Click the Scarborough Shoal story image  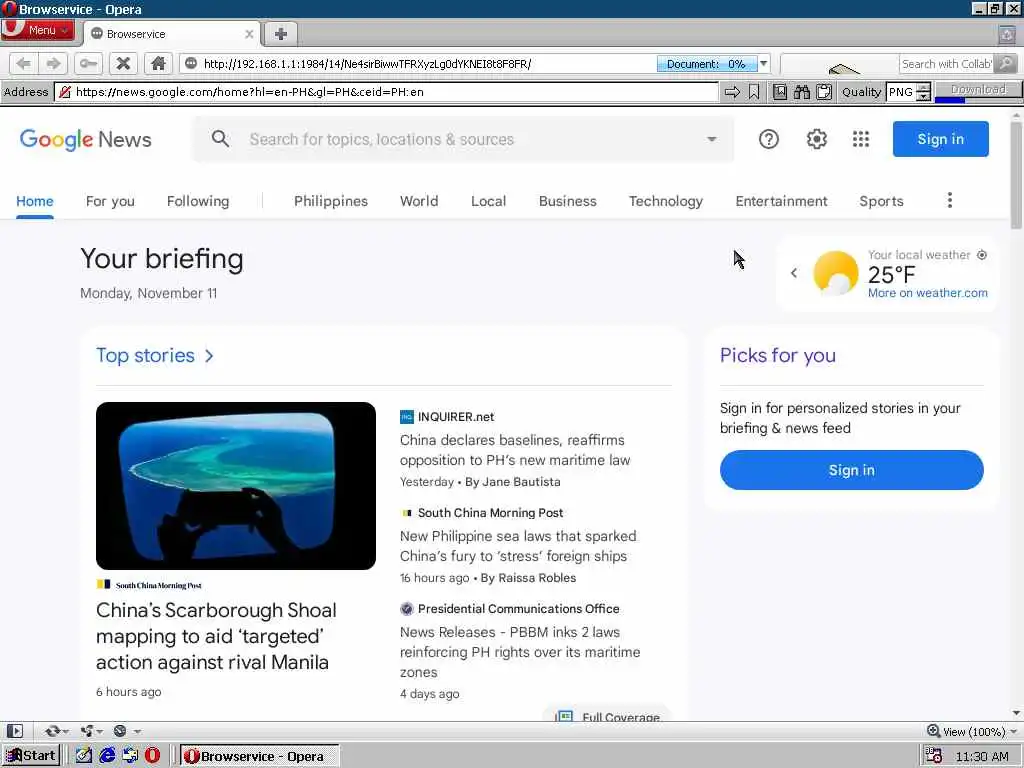tap(236, 486)
